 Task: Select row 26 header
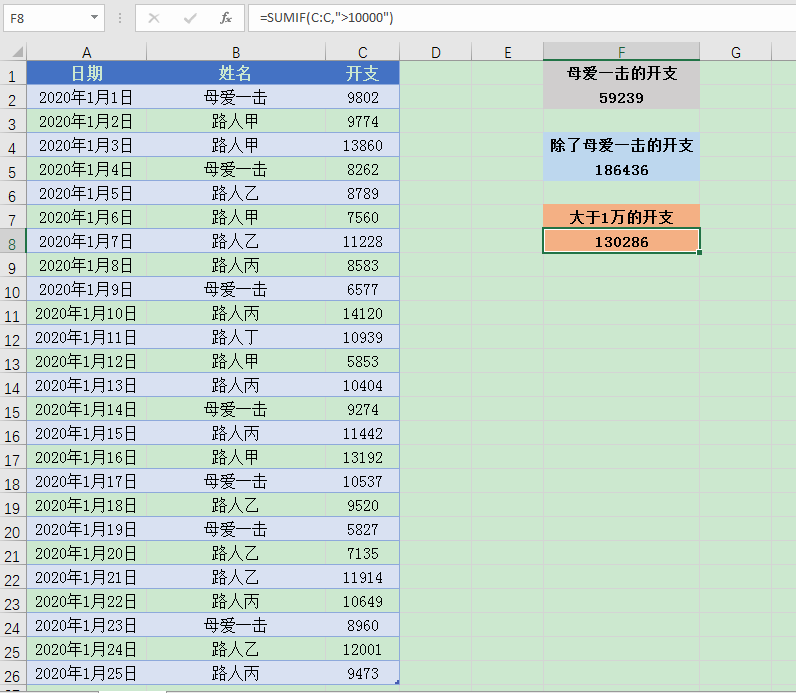point(13,674)
